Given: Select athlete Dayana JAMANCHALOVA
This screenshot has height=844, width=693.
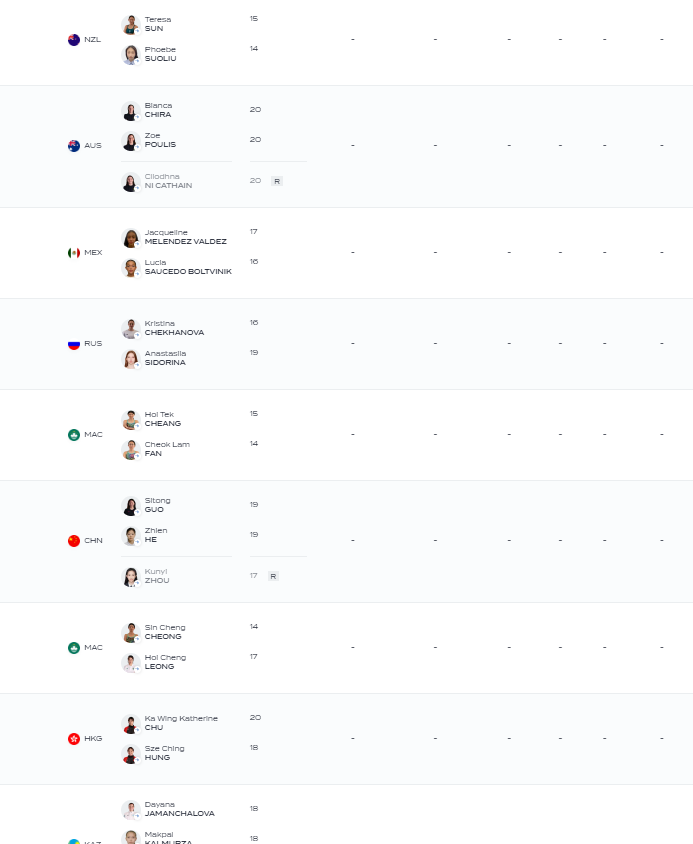Looking at the screenshot, I should [179, 810].
